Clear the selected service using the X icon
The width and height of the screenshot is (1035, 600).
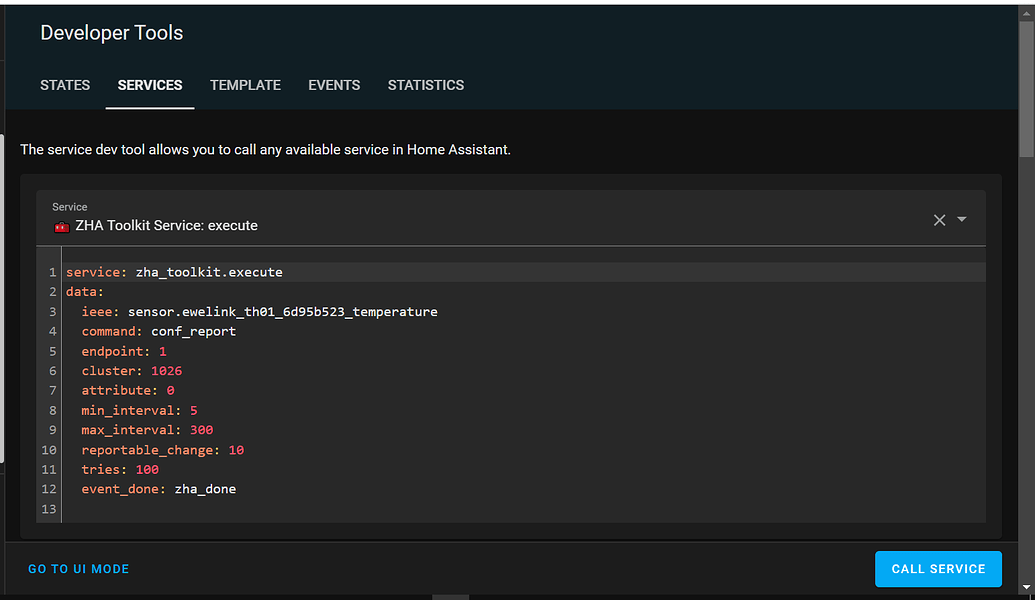(939, 219)
